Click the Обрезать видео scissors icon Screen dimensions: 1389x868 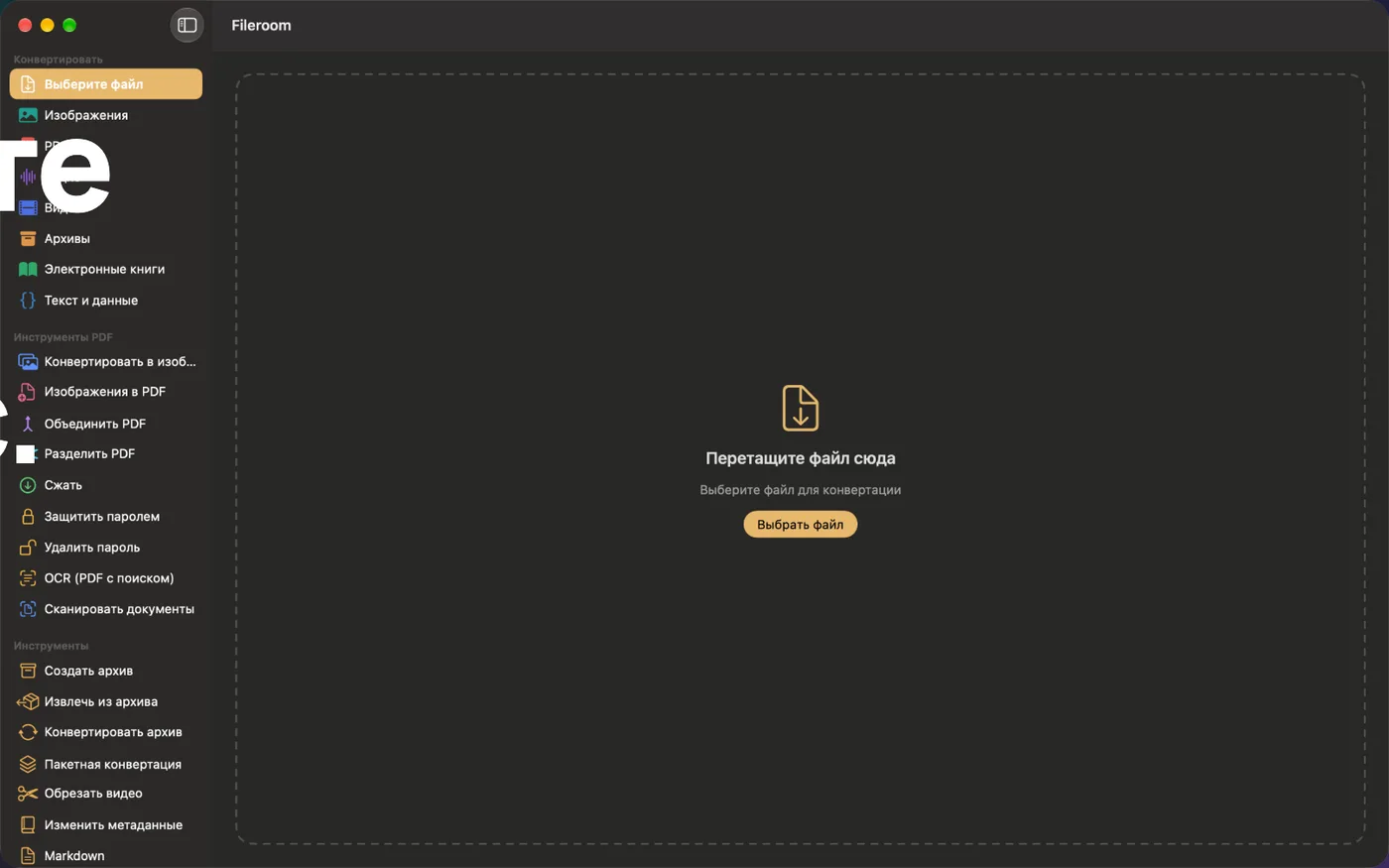(x=28, y=794)
